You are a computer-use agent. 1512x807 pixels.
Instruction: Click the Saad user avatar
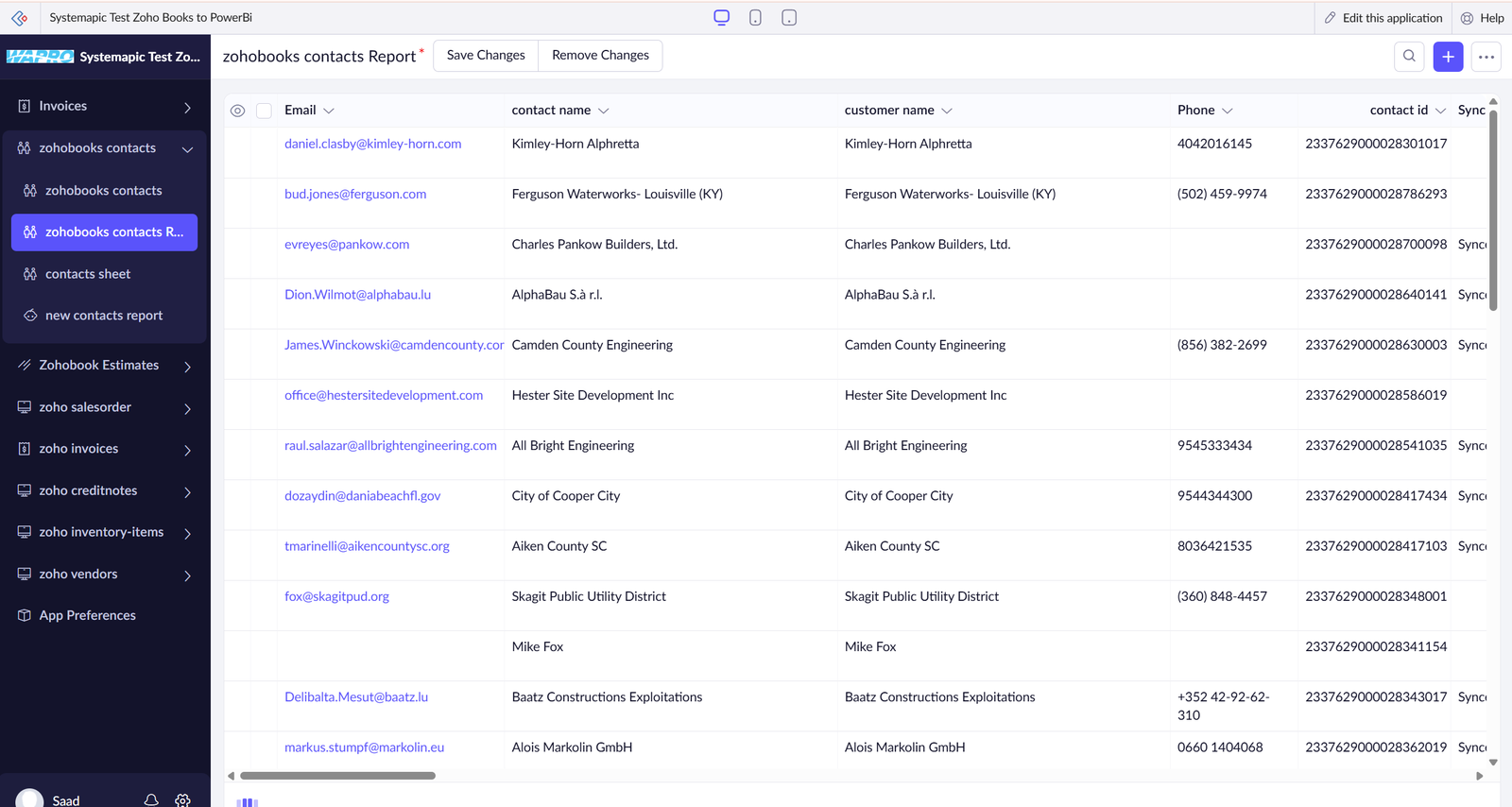click(x=29, y=798)
